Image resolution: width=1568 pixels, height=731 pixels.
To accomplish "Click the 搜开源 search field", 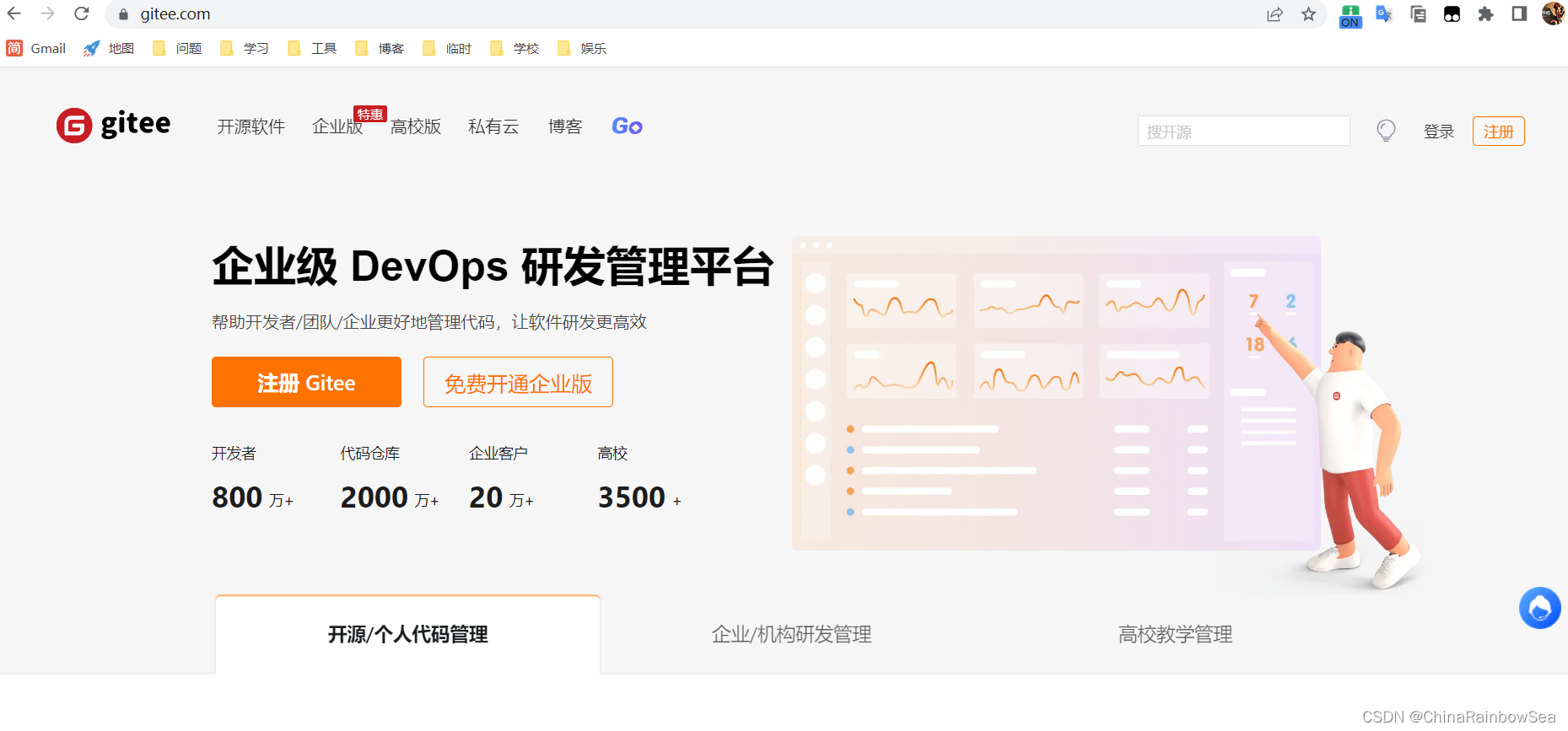I will (x=1243, y=131).
